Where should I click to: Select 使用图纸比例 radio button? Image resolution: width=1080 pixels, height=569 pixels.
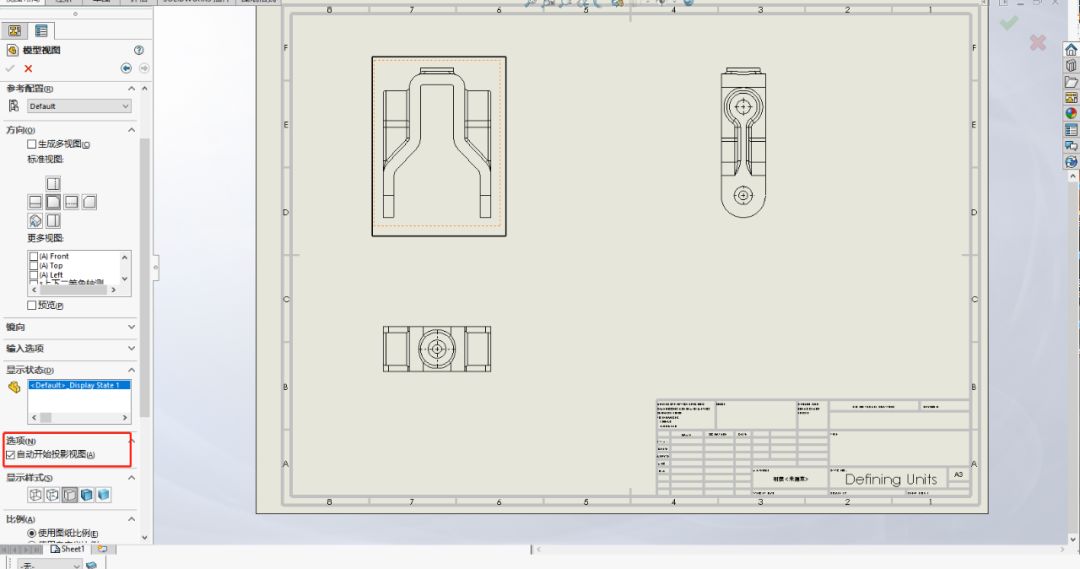(x=31, y=533)
